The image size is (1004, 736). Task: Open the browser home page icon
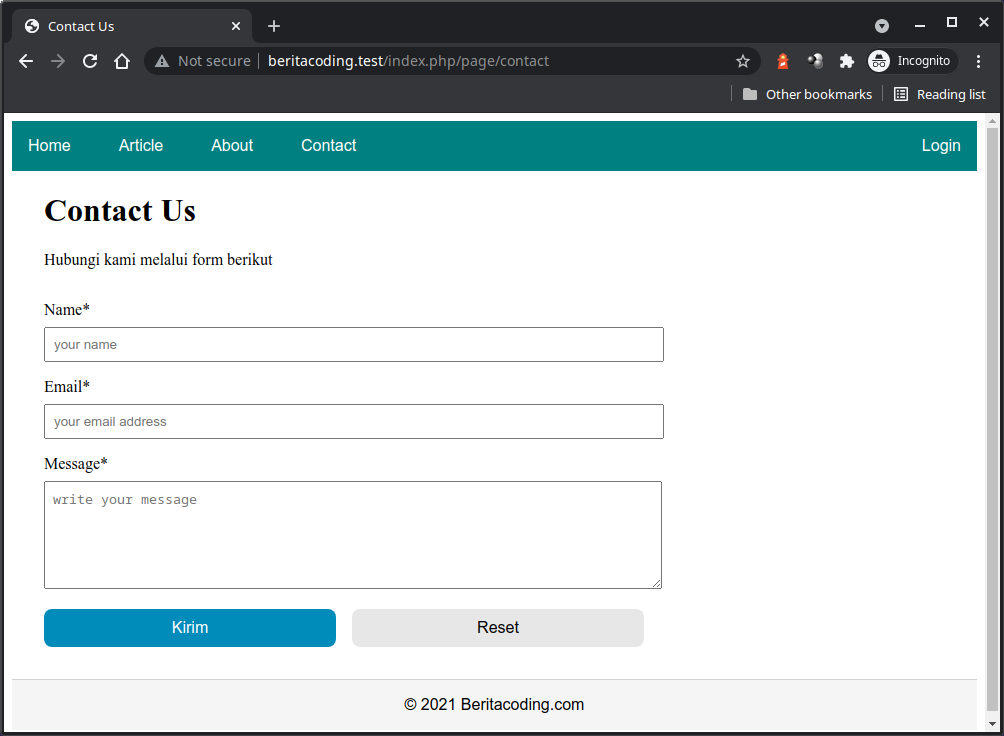pyautogui.click(x=122, y=61)
